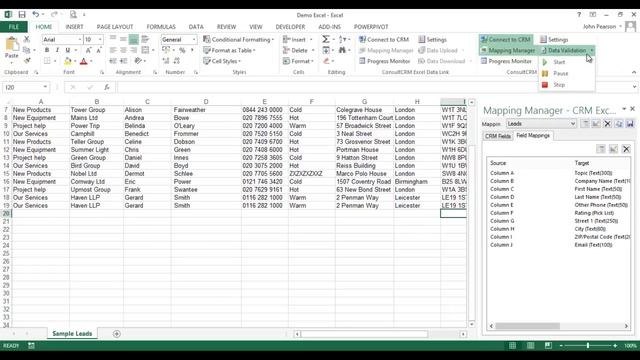Click the Undo arrow icon
This screenshot has height=360, width=640.
[36, 15]
